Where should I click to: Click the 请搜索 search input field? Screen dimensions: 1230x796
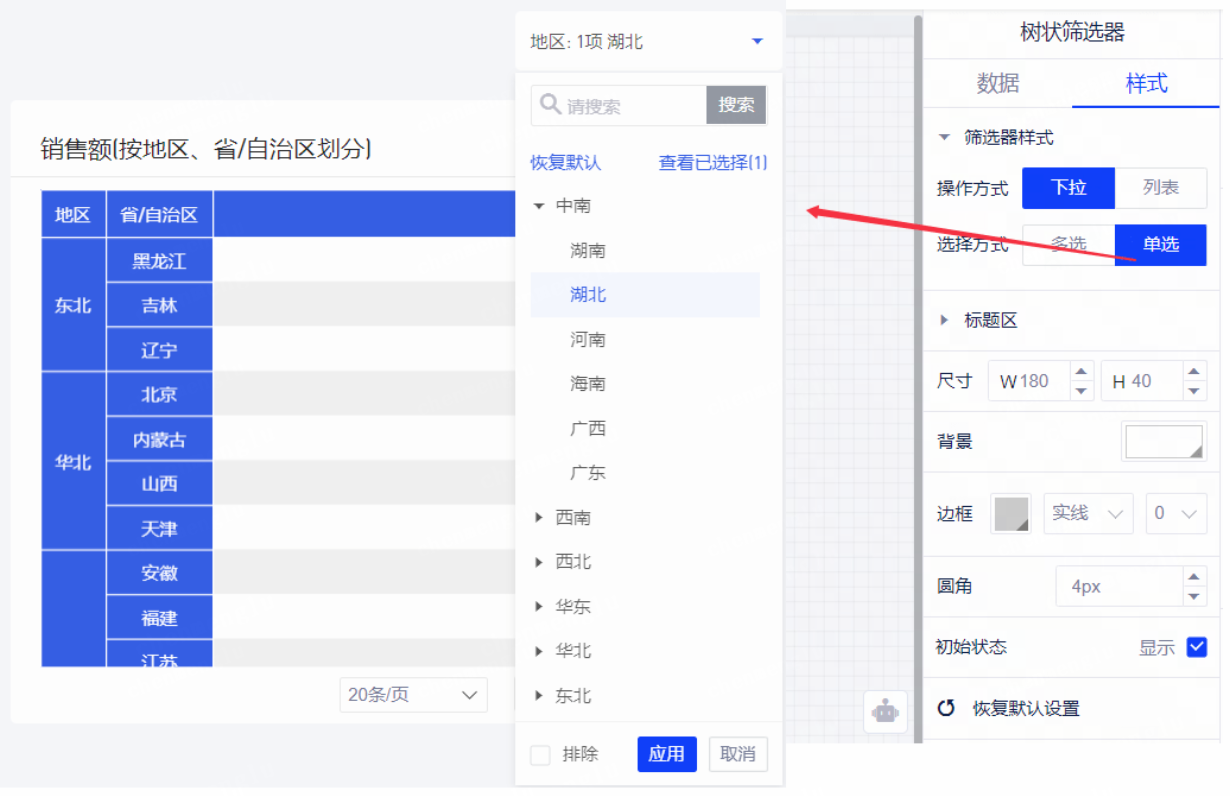click(632, 106)
